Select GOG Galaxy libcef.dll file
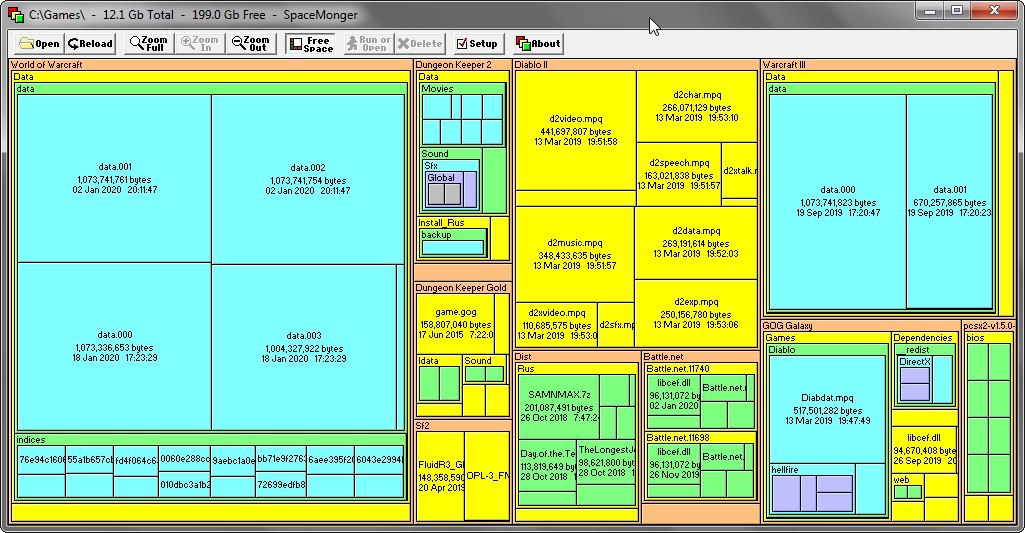 click(x=924, y=449)
